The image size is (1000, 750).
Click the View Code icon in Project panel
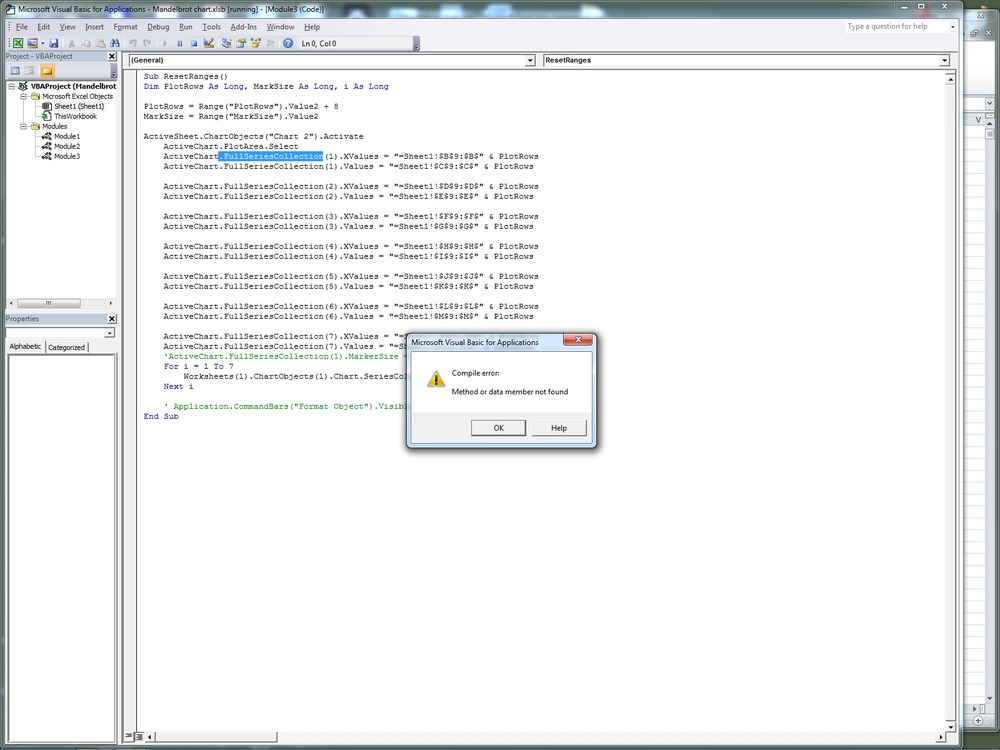(x=15, y=71)
